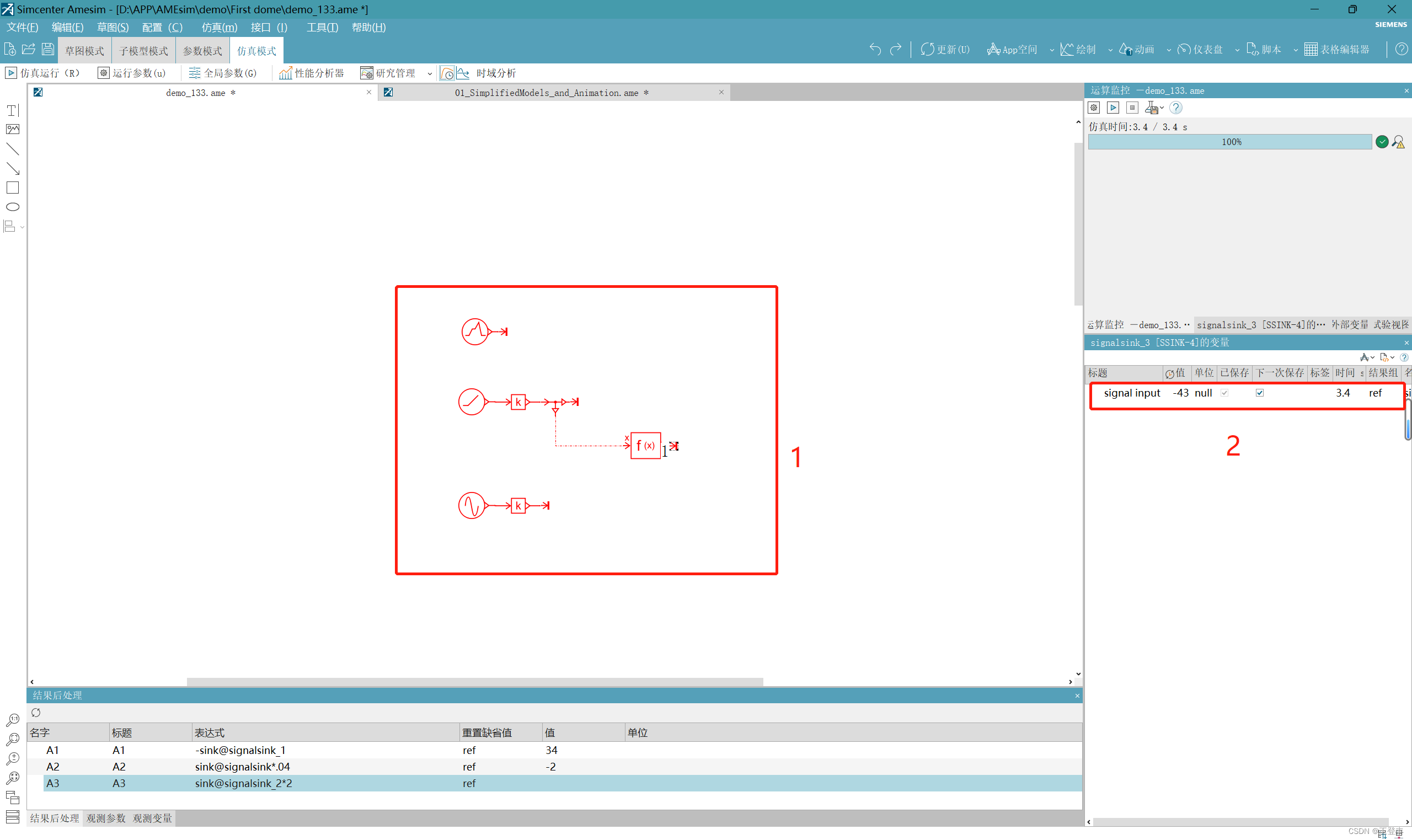Expand the 研究管理 dropdown arrow

coord(430,73)
